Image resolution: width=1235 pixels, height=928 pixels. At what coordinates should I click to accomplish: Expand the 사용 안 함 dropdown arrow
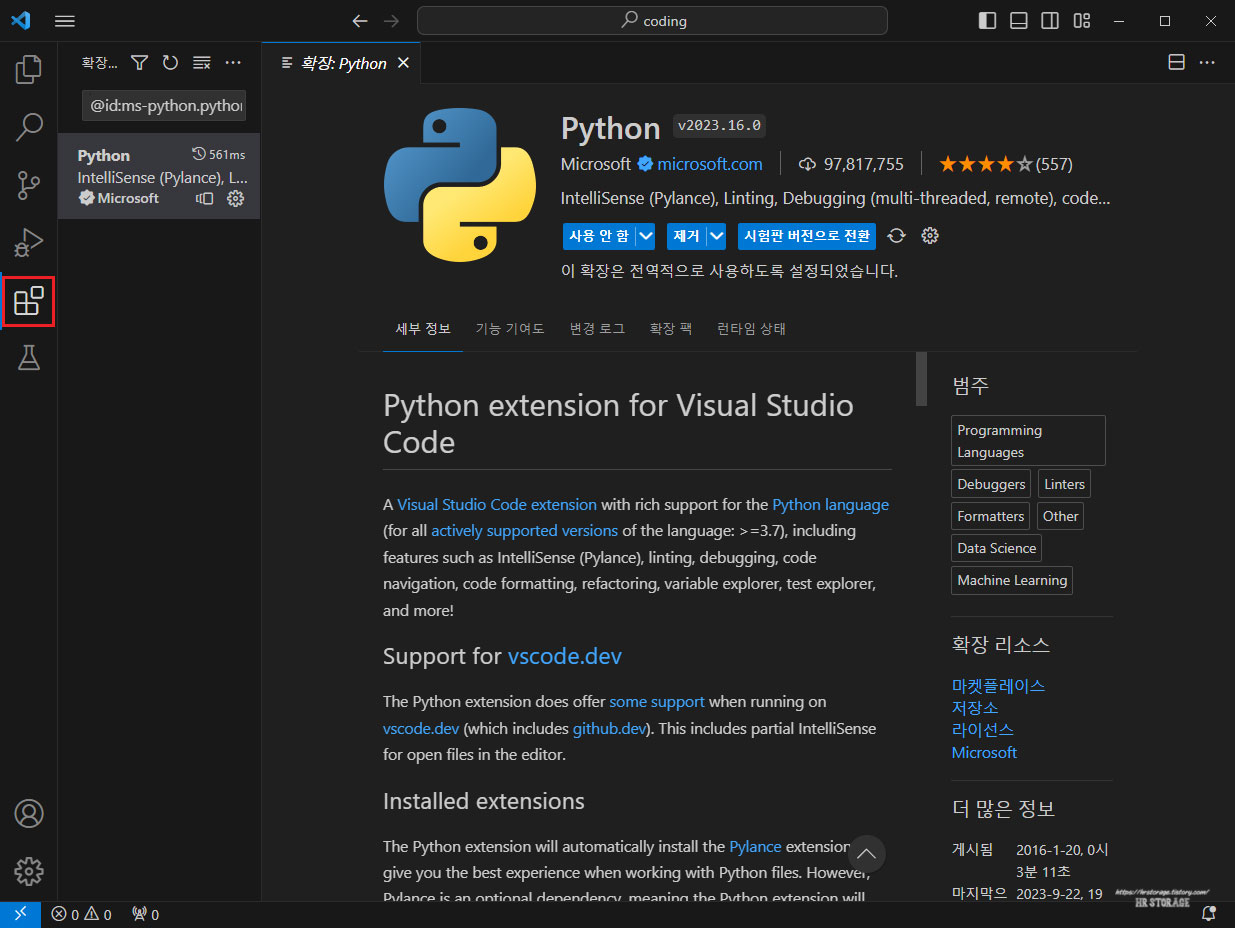[x=646, y=236]
